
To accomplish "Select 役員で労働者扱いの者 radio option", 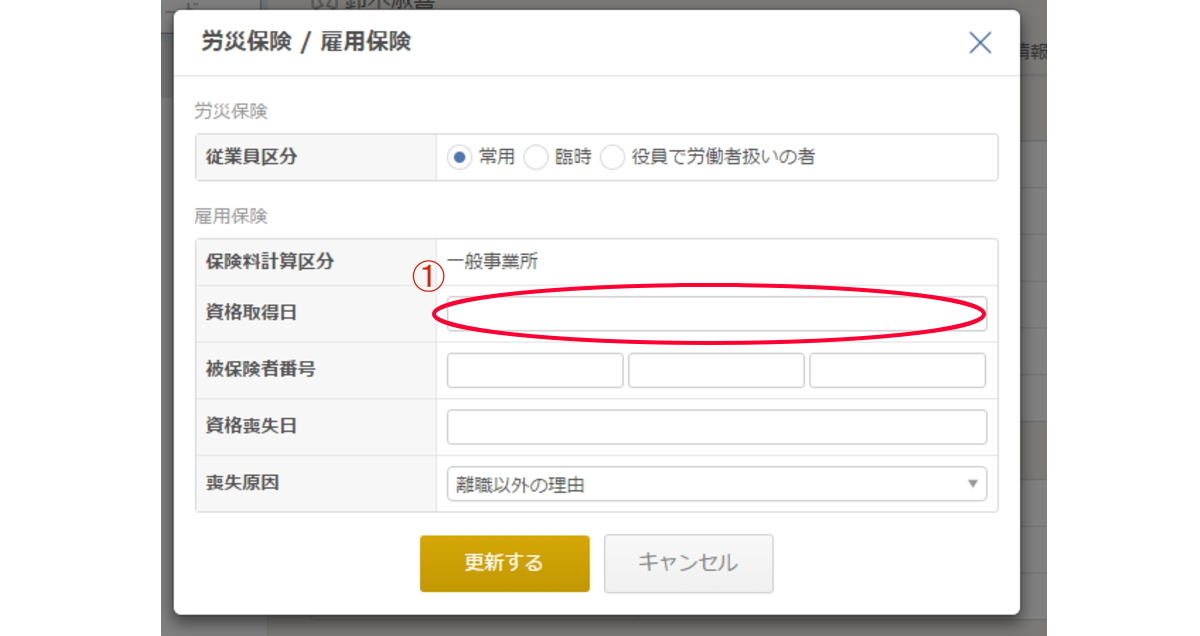I will tap(613, 157).
